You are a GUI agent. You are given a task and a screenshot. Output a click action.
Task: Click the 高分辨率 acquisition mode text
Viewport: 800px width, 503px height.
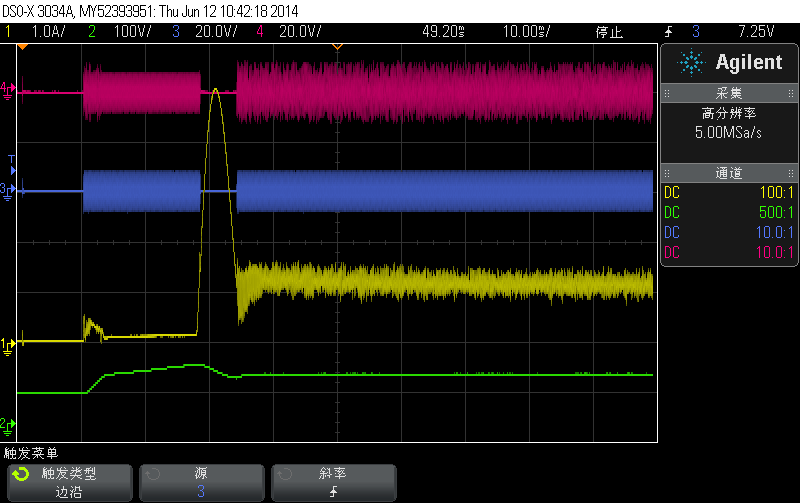click(729, 113)
